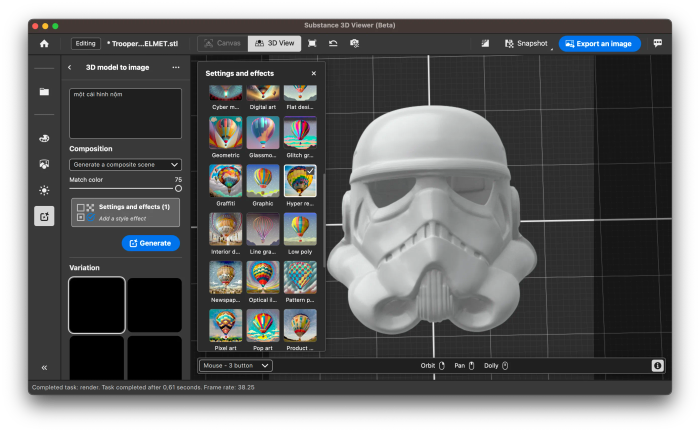Click the Match color value 75

click(178, 179)
